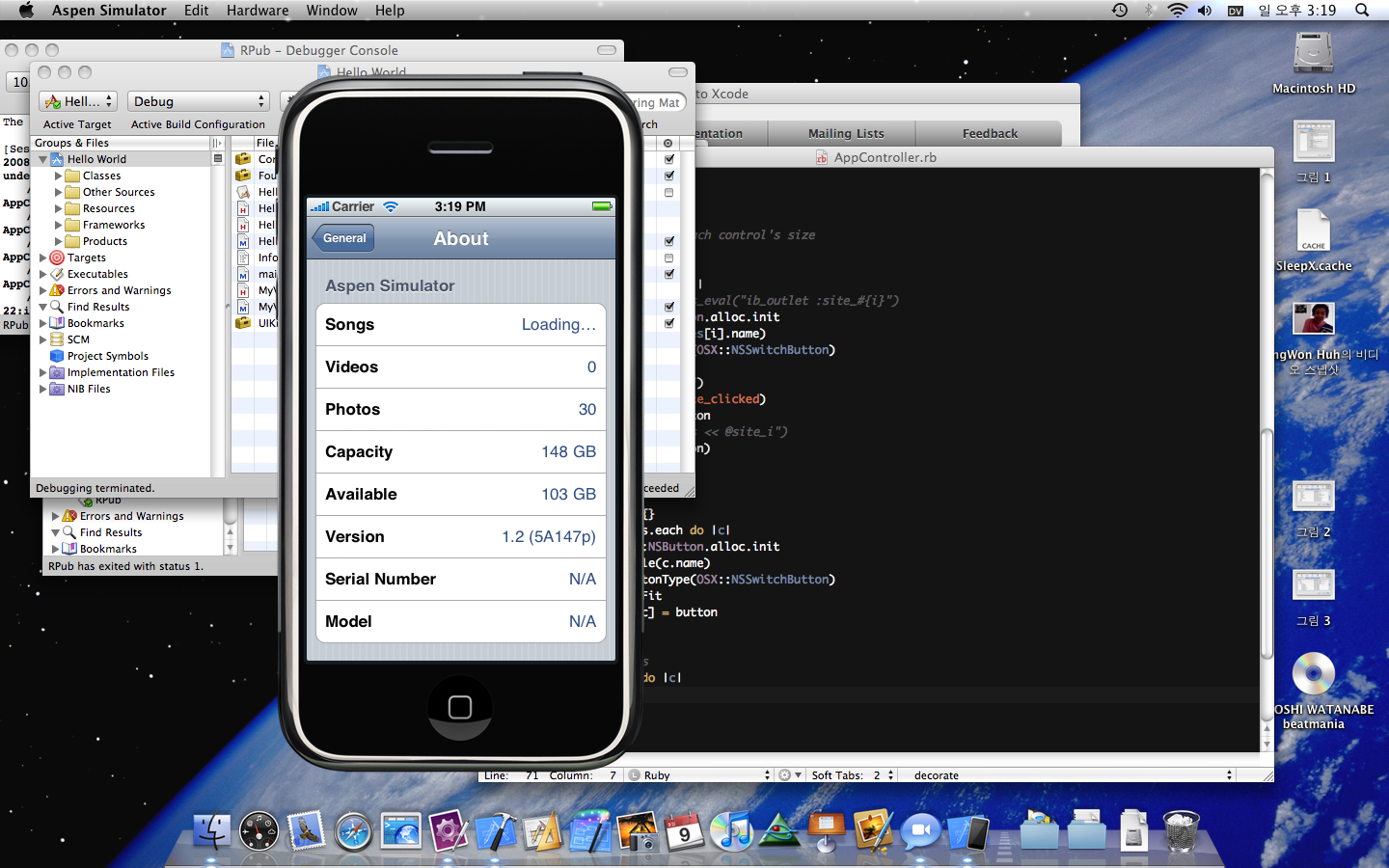
Task: Tap the Capacity row showing 148 GB
Action: pos(461,451)
